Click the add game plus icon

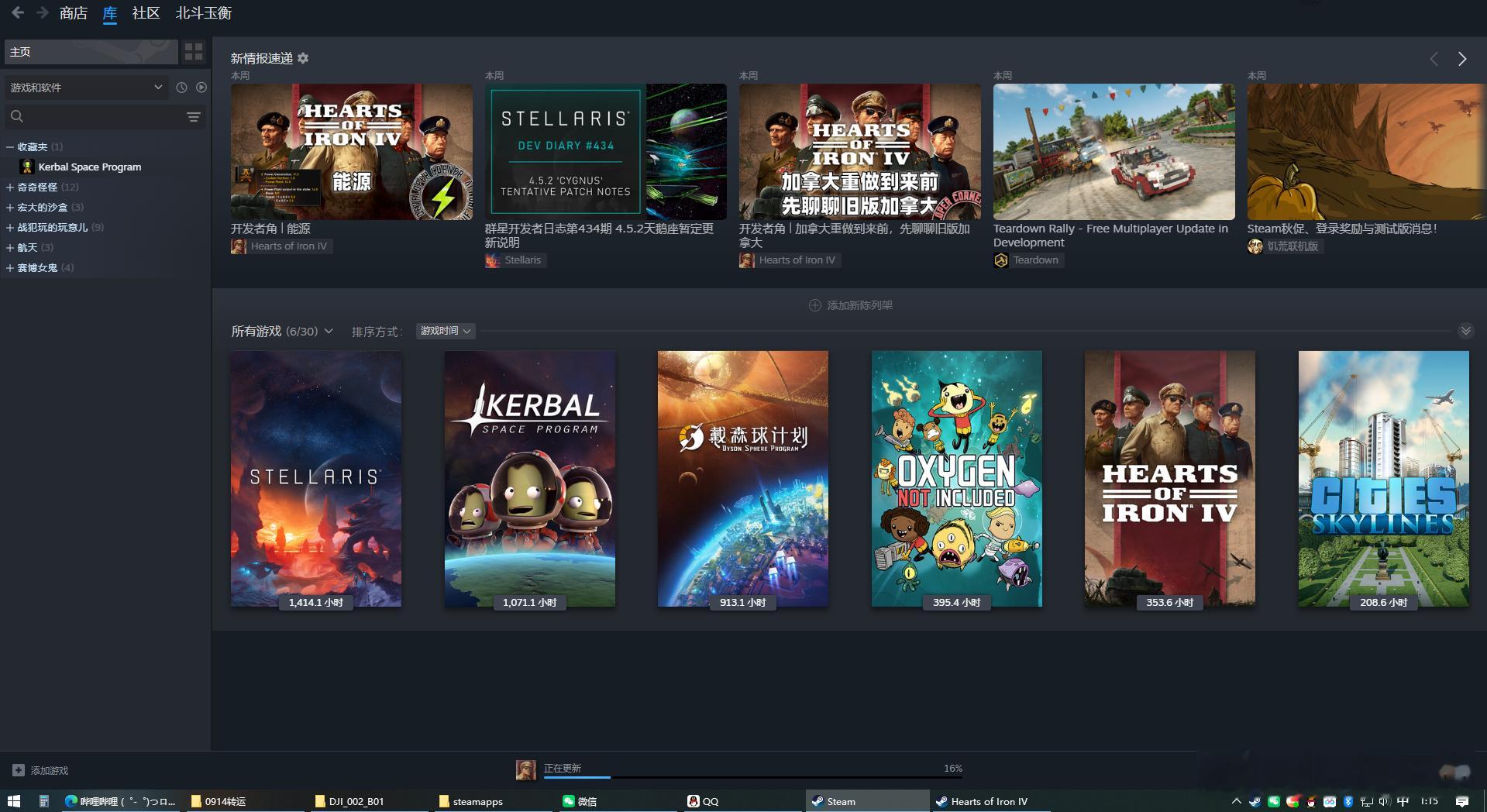coord(19,770)
